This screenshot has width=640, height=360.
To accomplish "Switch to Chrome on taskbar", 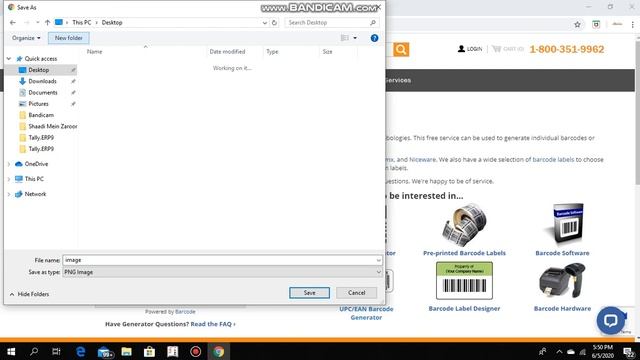I will click(219, 351).
